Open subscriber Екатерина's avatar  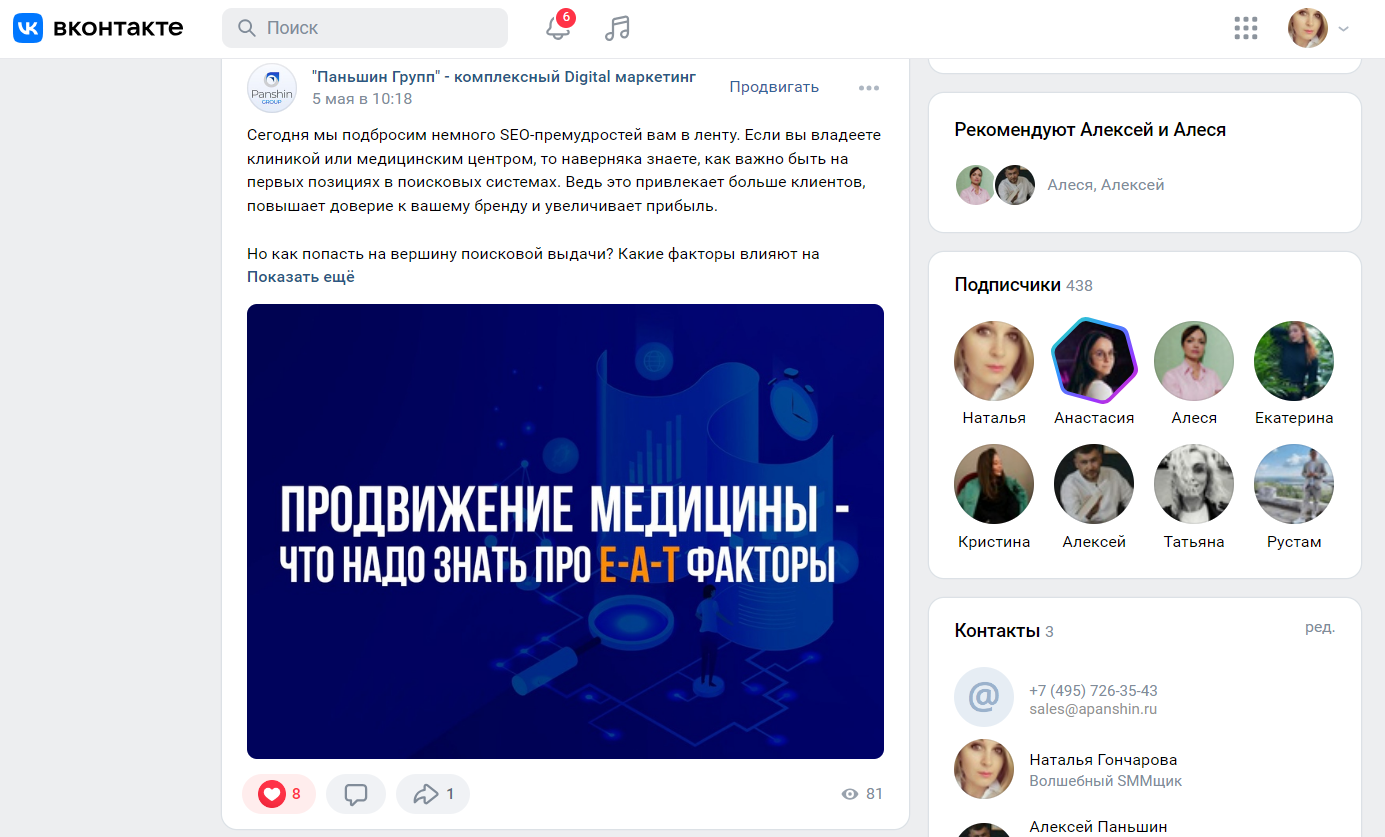pyautogui.click(x=1294, y=361)
